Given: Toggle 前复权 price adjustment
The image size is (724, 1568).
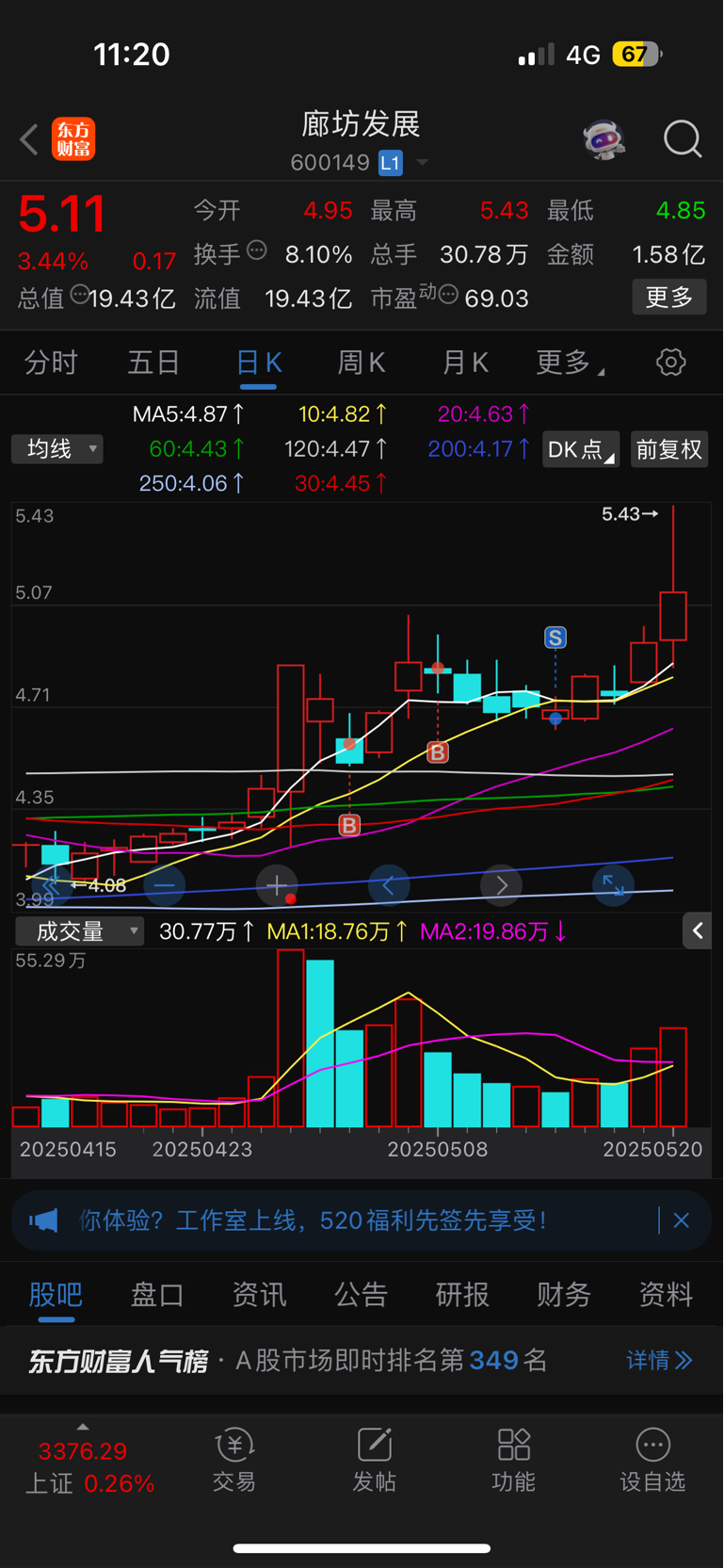Looking at the screenshot, I should tap(669, 449).
